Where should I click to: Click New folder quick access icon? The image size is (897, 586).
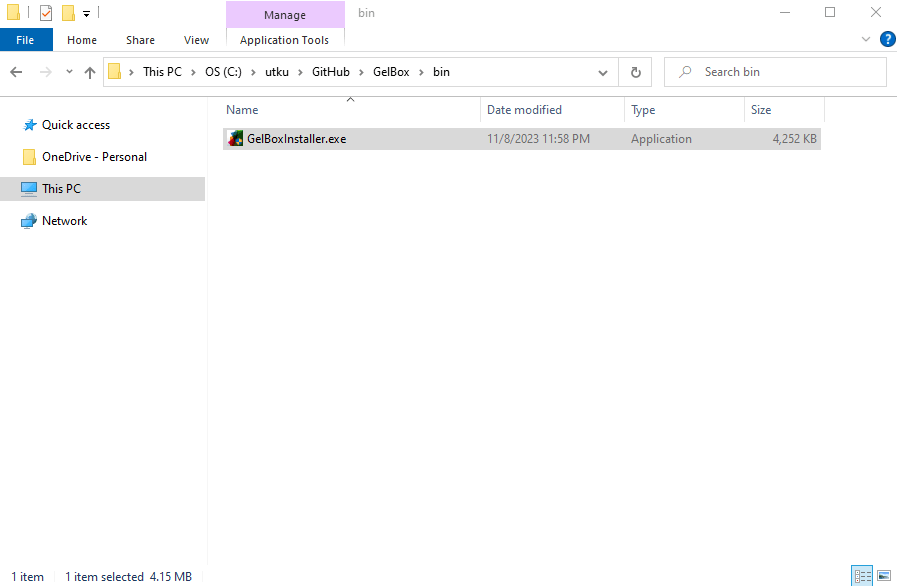[69, 13]
